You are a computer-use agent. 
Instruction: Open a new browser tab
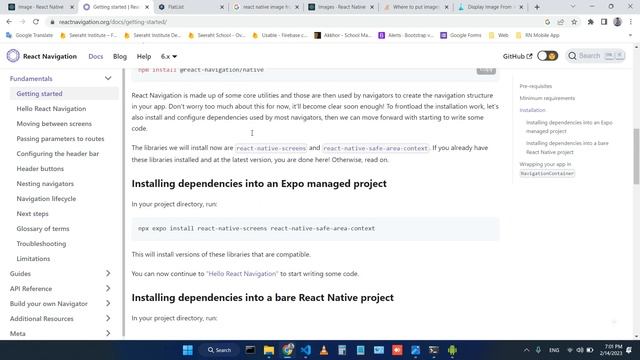[x=537, y=7]
